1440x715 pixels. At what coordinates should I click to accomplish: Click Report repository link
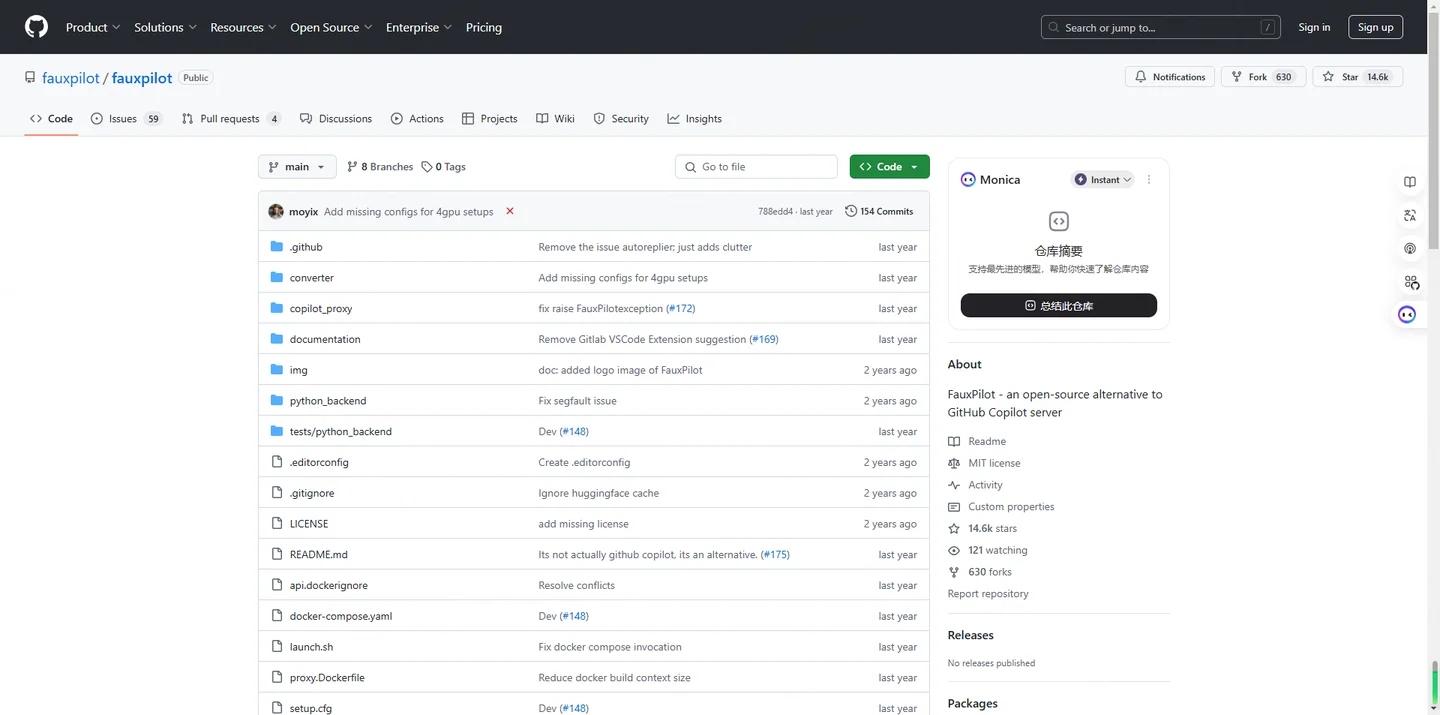(988, 594)
